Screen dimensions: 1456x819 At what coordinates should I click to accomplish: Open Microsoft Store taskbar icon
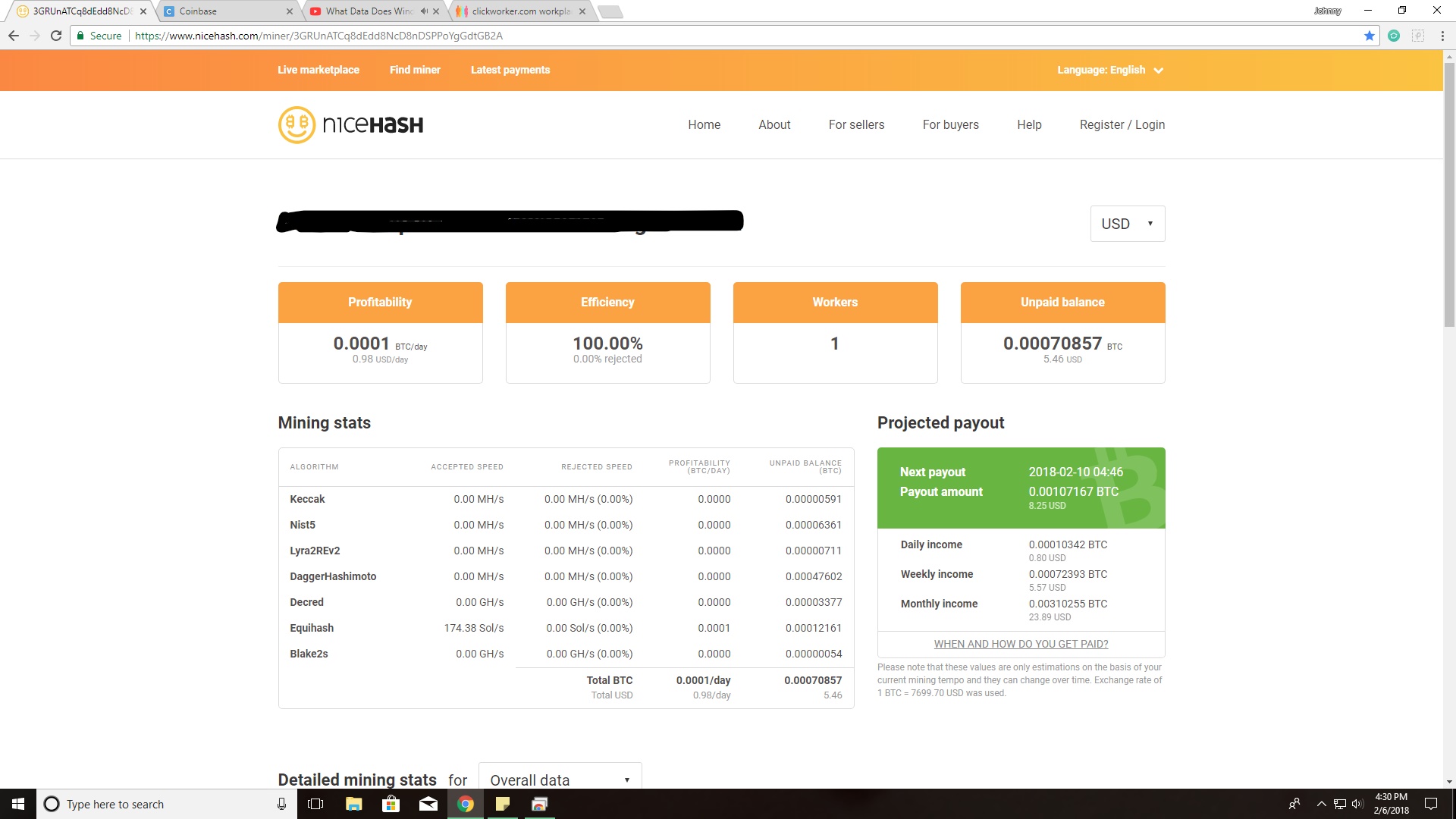coord(391,804)
